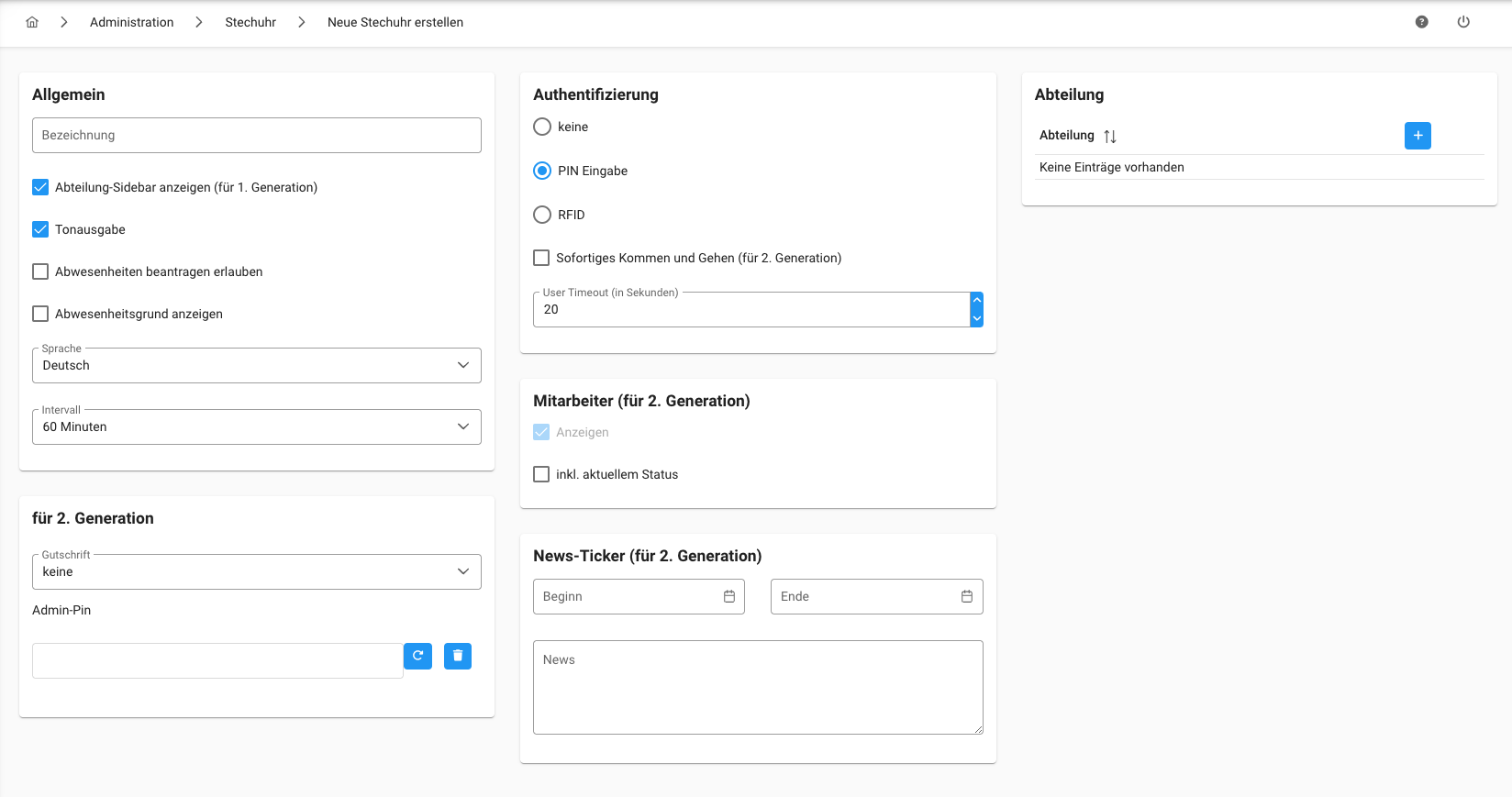Image resolution: width=1512 pixels, height=797 pixels.
Task: Open the help question mark icon
Action: 1421,22
